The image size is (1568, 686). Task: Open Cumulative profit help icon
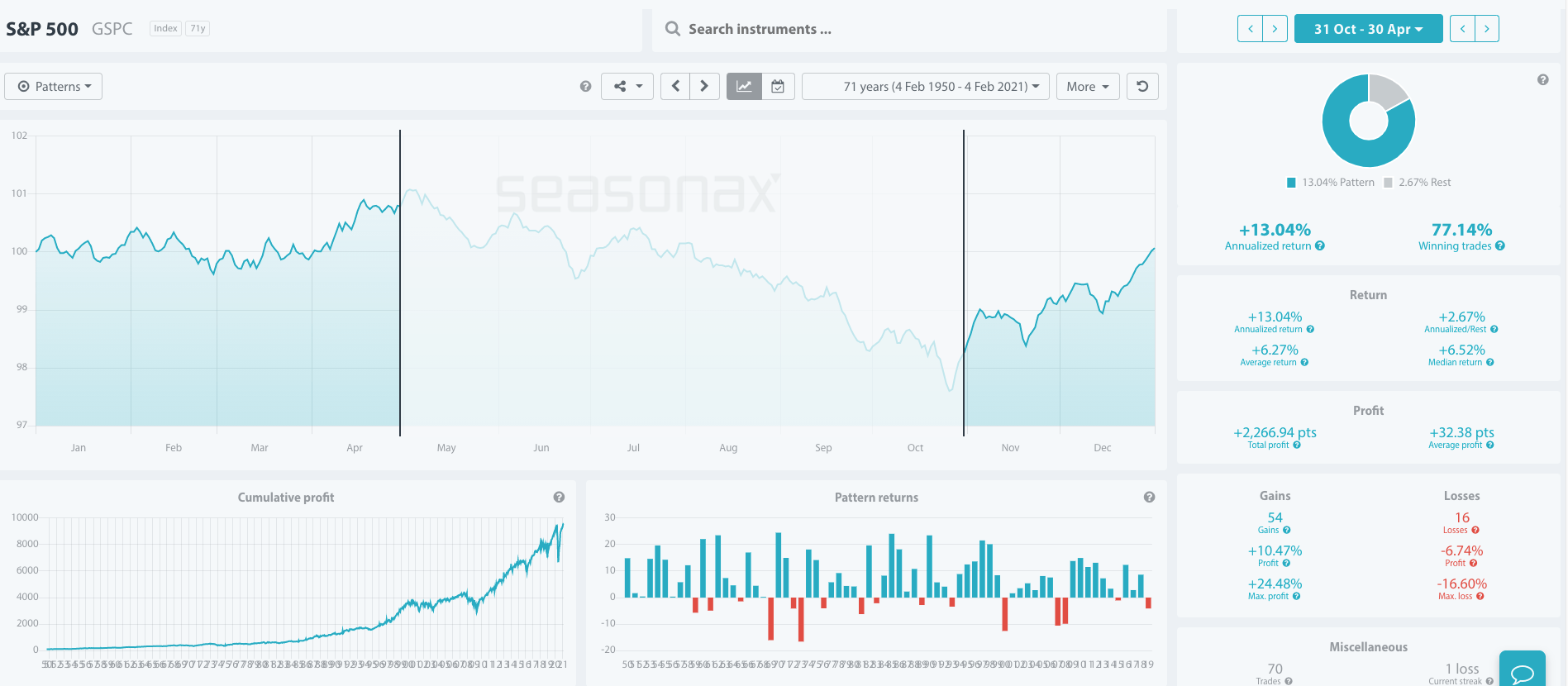(x=559, y=498)
